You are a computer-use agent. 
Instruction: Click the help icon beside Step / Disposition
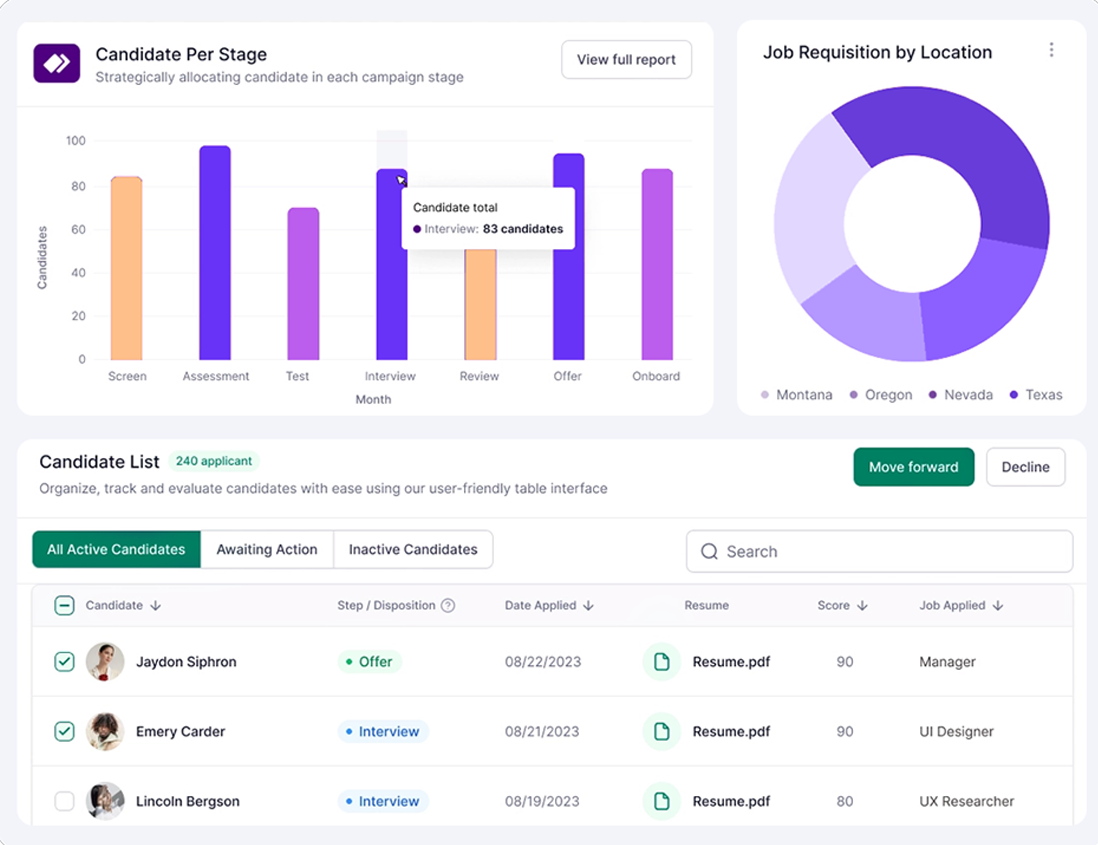[x=447, y=606]
